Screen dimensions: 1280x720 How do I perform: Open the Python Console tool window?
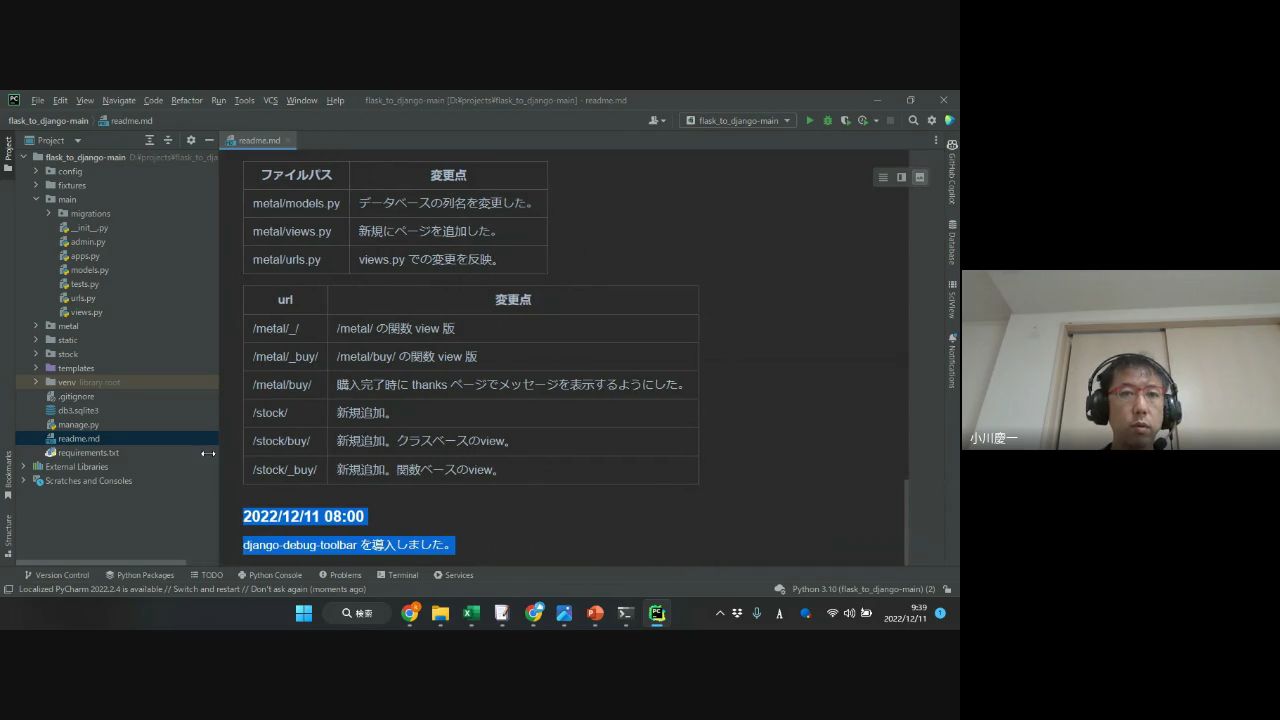click(x=269, y=575)
